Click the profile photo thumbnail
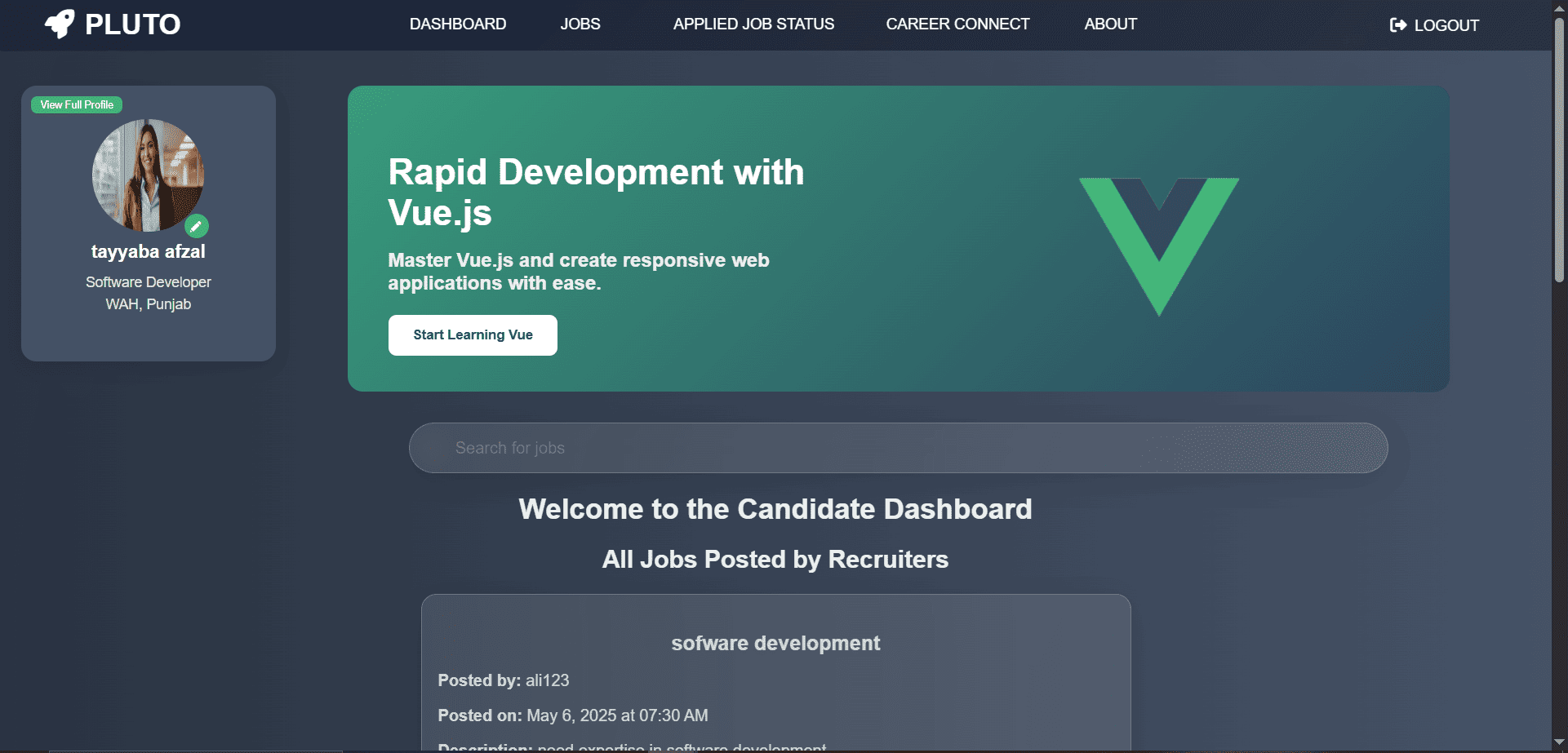The image size is (1568, 753). click(x=148, y=175)
